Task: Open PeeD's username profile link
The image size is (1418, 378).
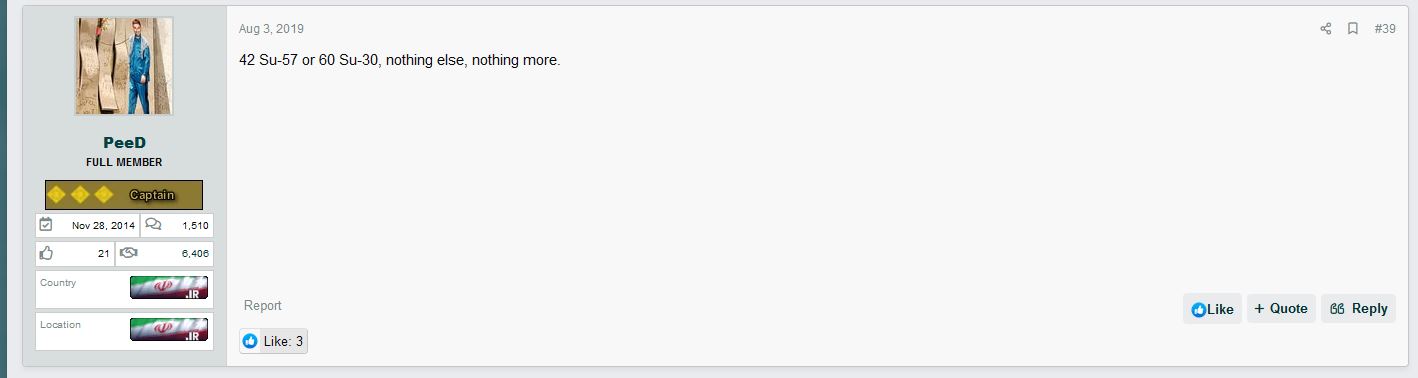Action: [124, 143]
